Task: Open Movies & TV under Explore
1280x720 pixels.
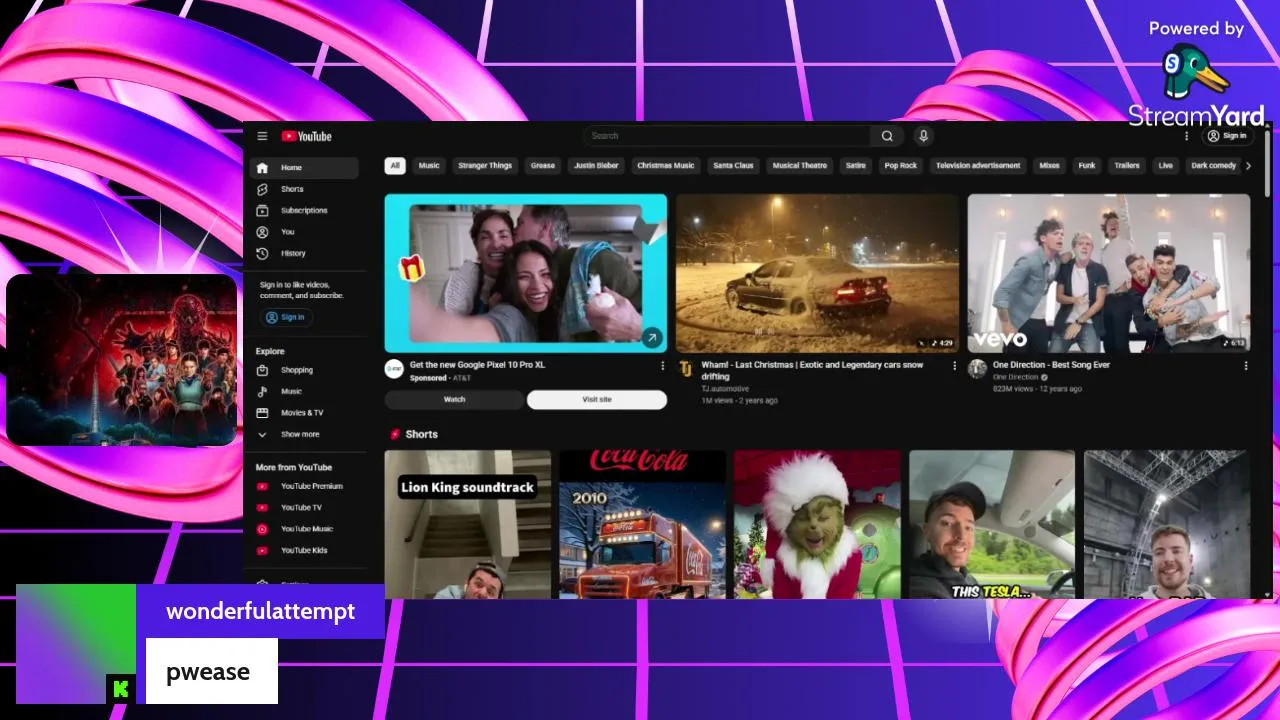Action: [x=304, y=412]
